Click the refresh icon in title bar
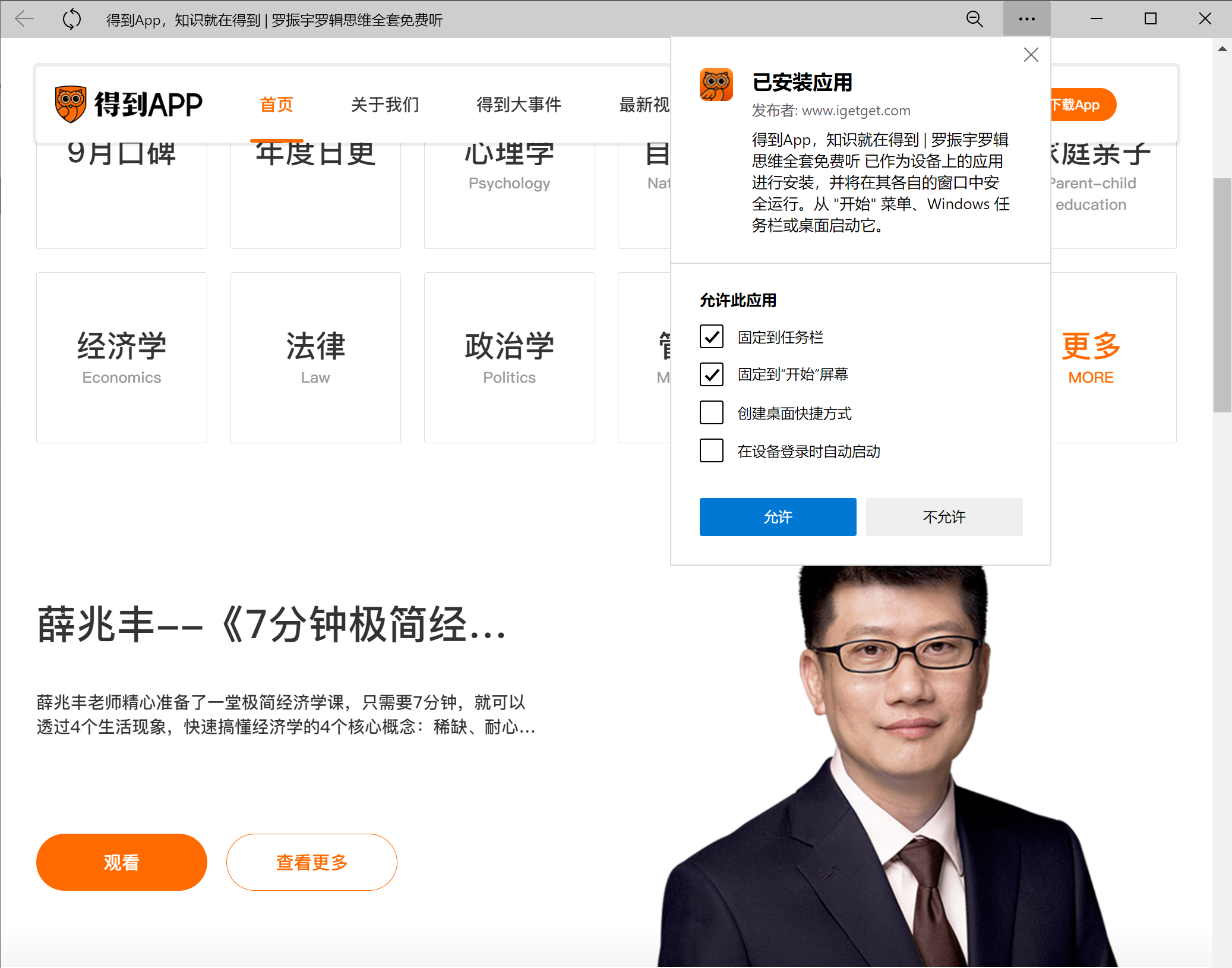The image size is (1232, 968). (x=72, y=19)
